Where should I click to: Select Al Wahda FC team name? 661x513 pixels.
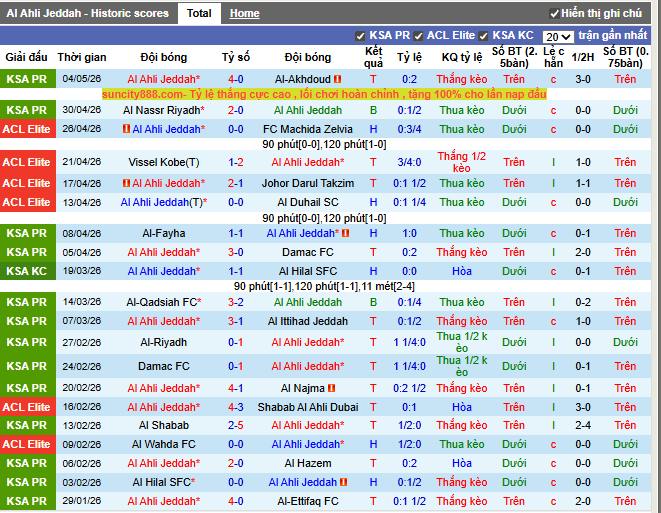164,444
